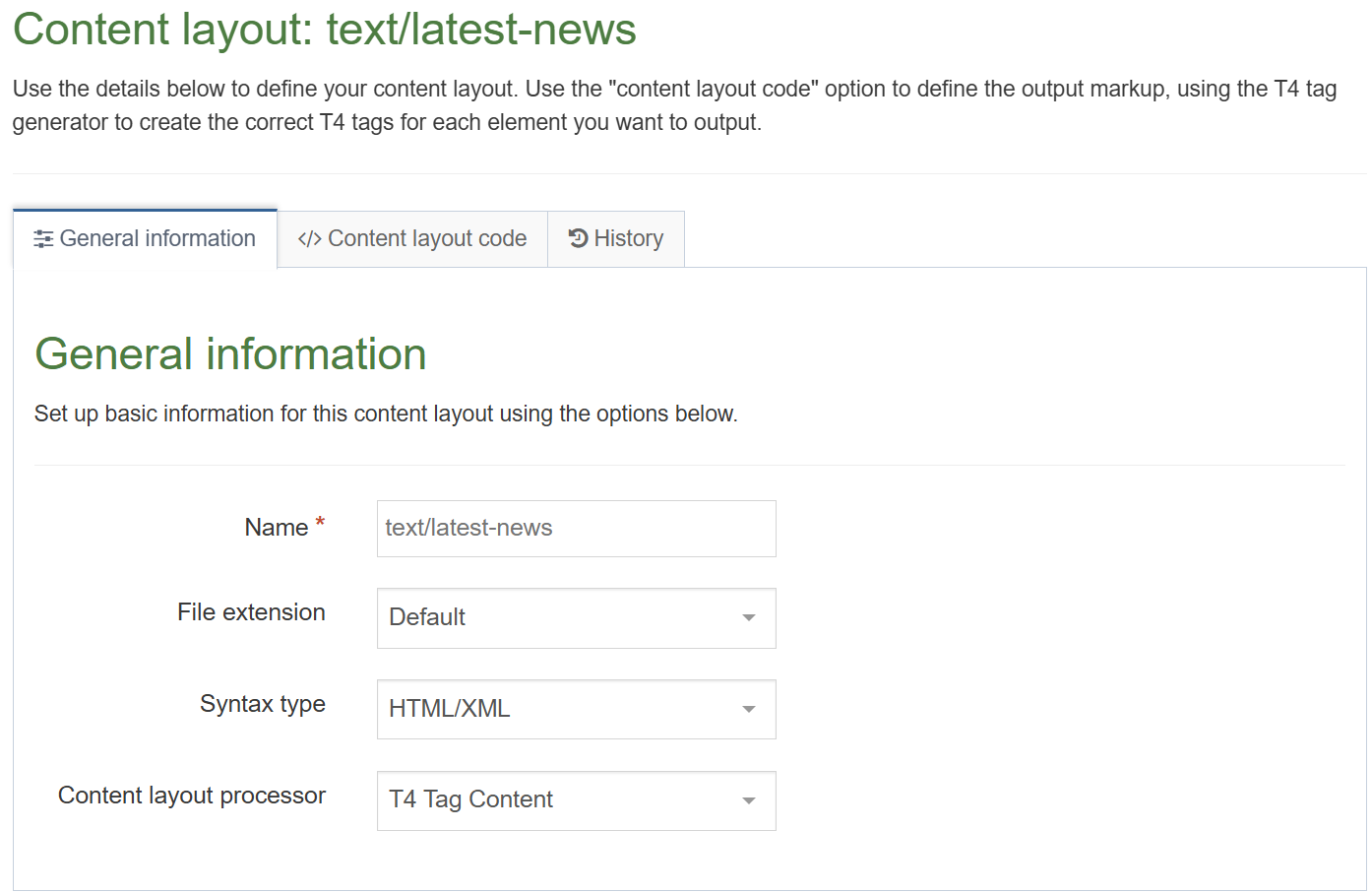Open the File extension dropdown arrow
Image resolution: width=1372 pixels, height=893 pixels.
pos(748,618)
